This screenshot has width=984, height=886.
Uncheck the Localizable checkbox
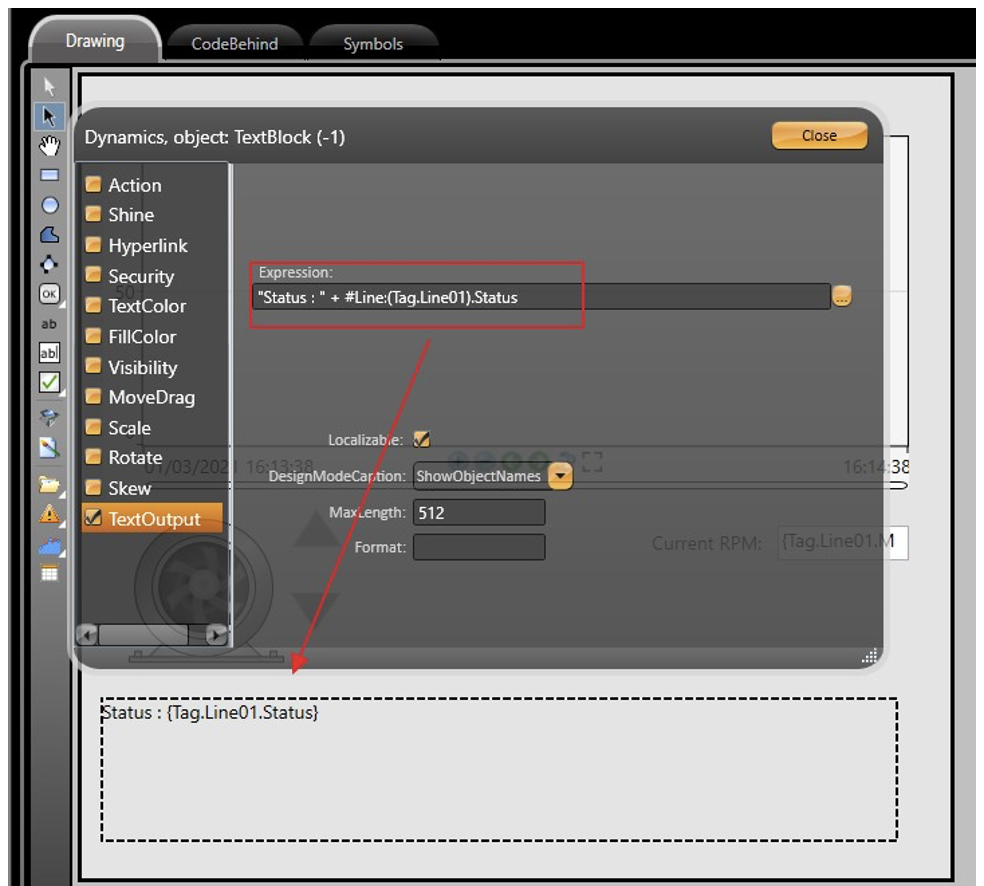[x=422, y=439]
